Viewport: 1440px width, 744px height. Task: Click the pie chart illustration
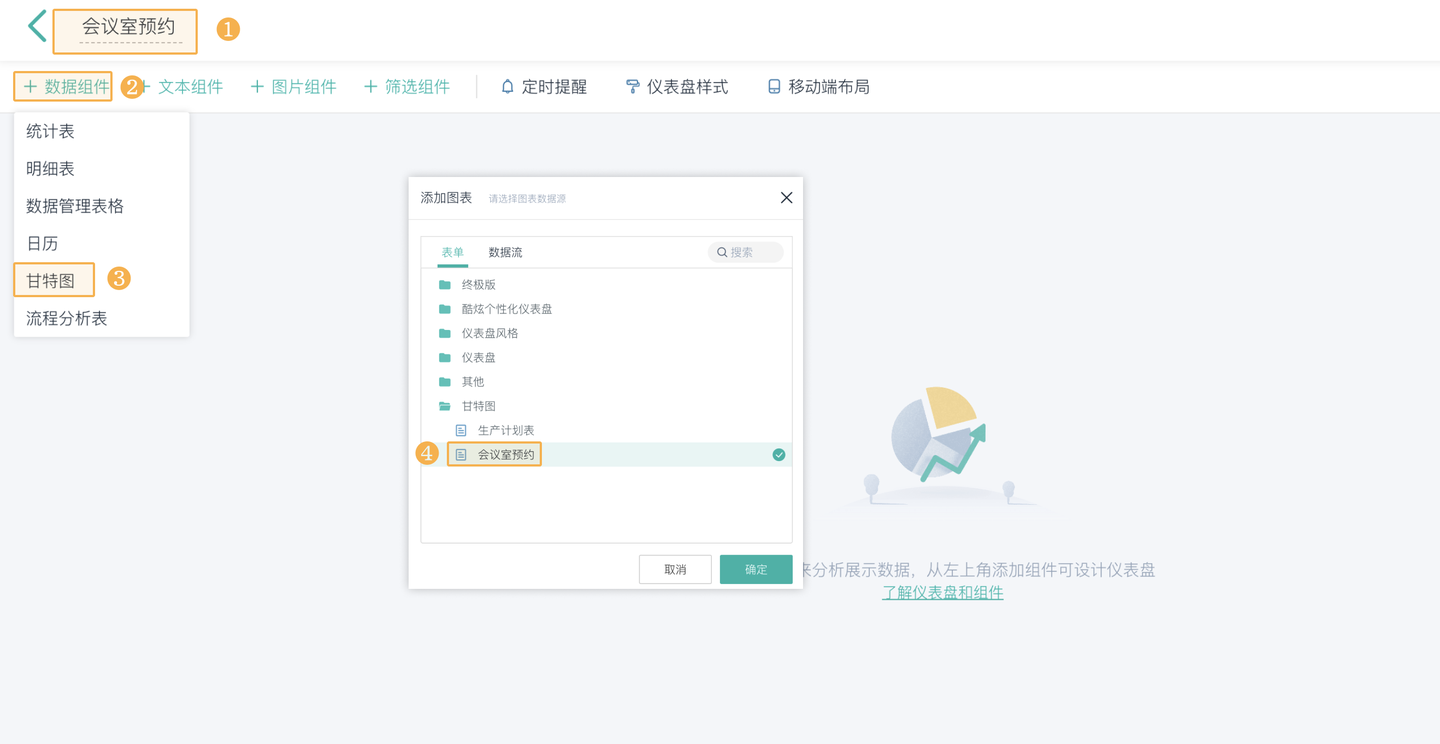(937, 432)
